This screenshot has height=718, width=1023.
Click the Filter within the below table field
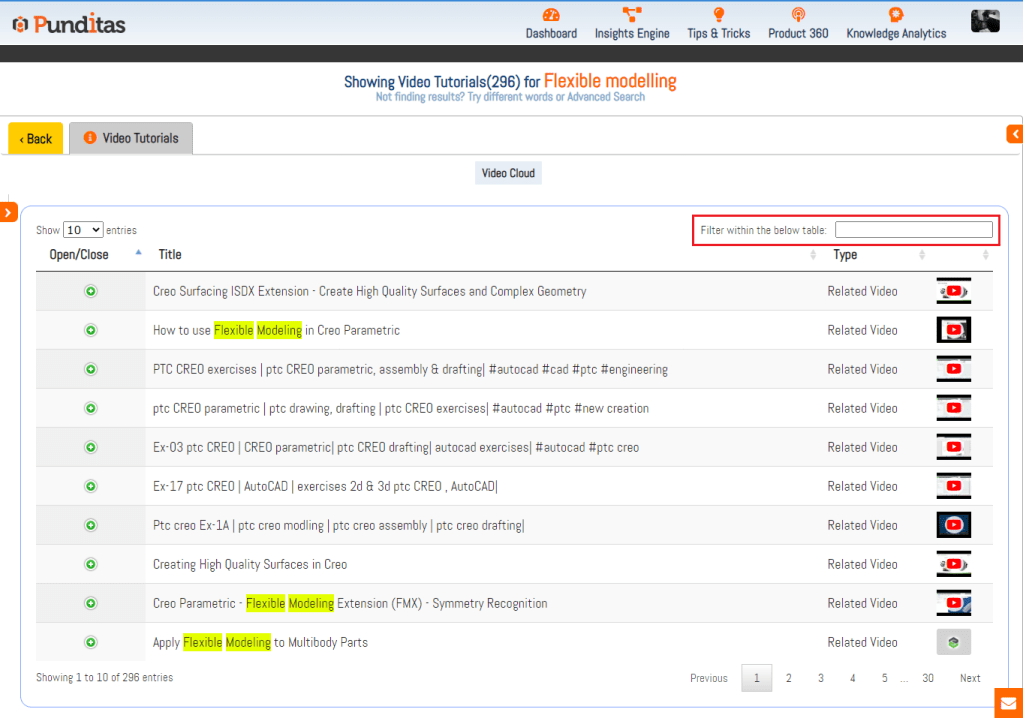913,230
